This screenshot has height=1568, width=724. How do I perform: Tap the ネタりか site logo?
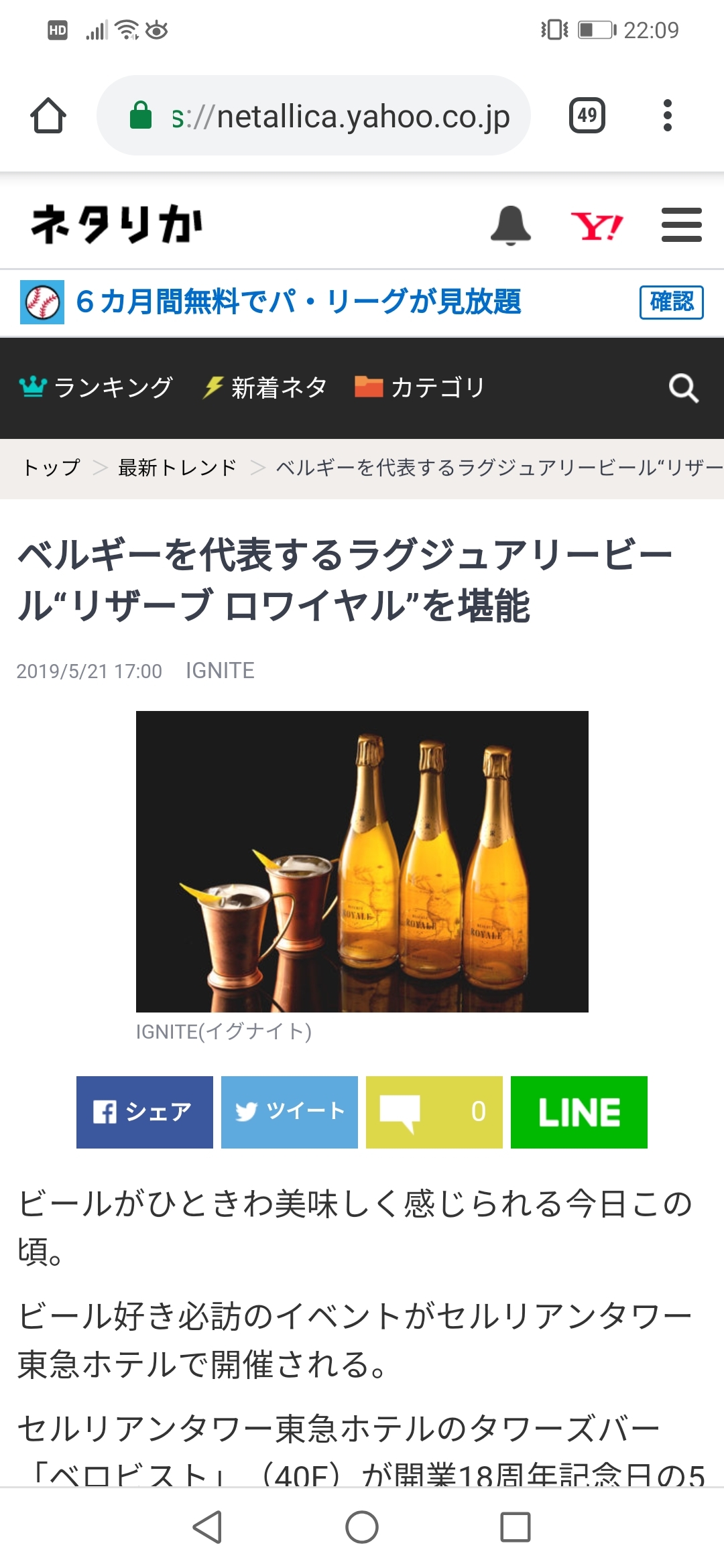117,224
